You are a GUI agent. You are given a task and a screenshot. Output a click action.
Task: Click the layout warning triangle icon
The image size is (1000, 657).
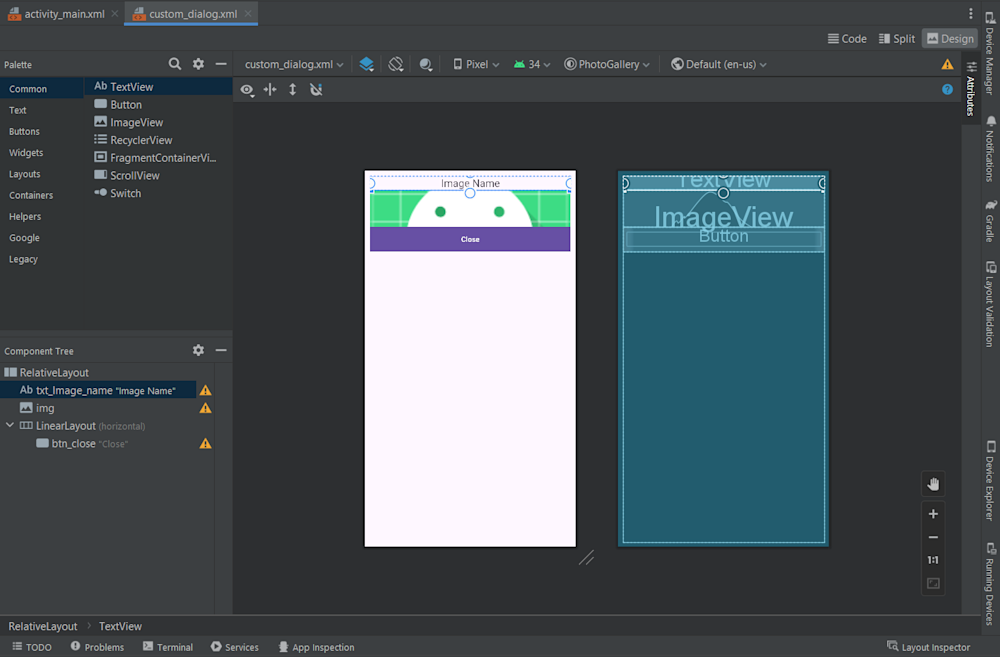point(947,64)
